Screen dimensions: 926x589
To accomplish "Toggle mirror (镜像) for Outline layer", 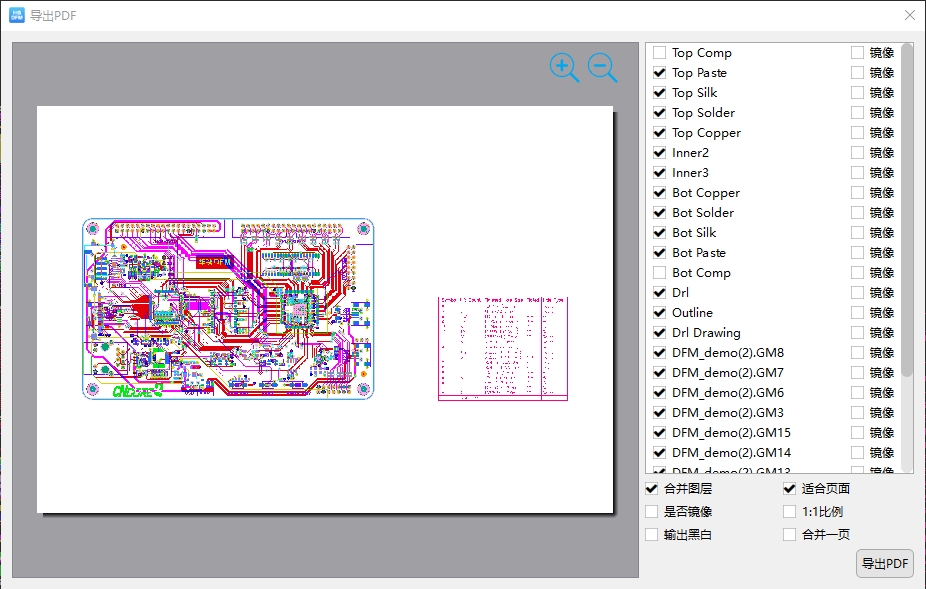I will click(x=858, y=313).
